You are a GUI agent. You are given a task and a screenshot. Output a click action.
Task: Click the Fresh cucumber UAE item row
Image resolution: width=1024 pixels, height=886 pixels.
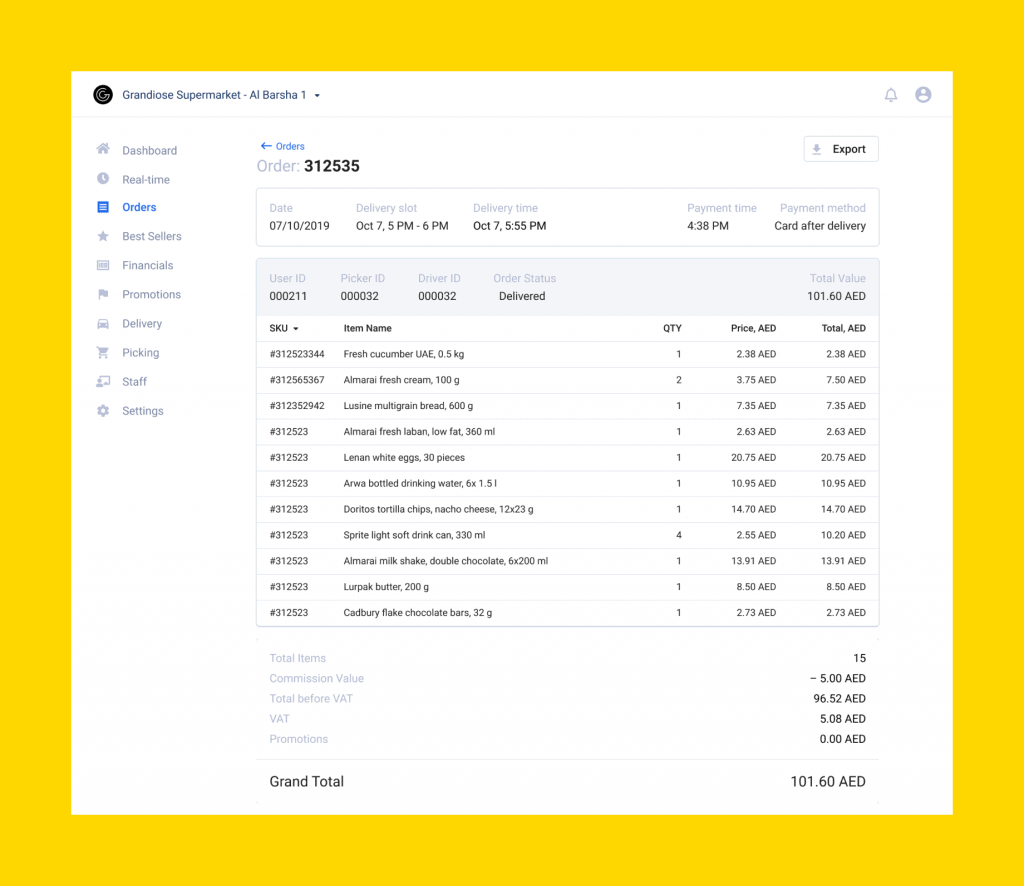tap(568, 355)
